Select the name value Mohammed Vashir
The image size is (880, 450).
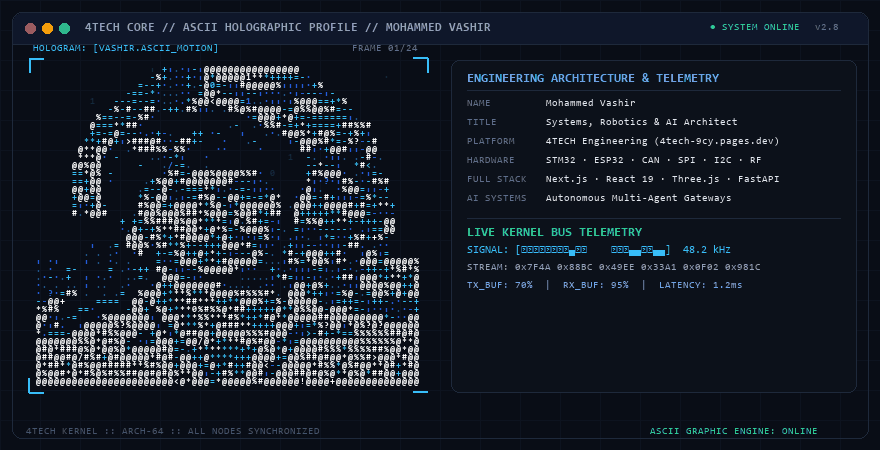point(590,103)
